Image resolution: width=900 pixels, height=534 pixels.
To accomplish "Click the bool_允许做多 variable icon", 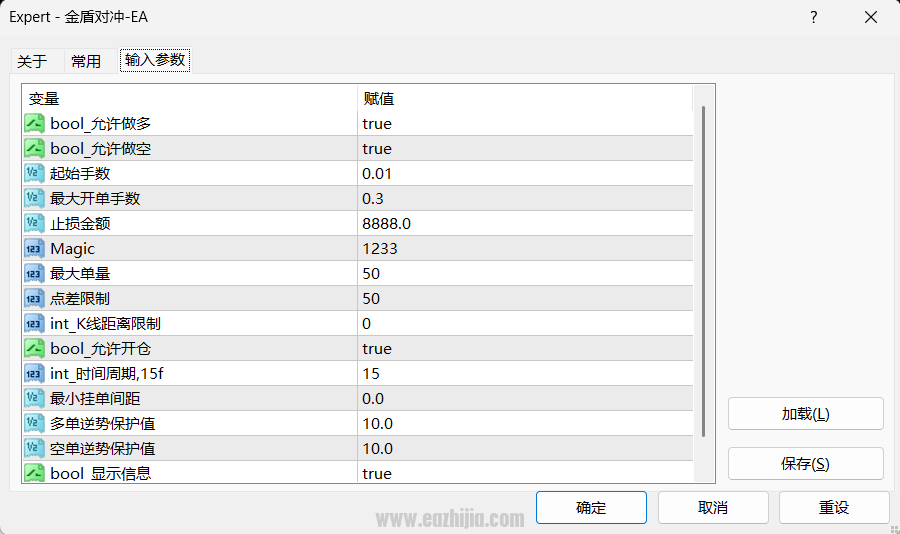I will click(x=34, y=123).
